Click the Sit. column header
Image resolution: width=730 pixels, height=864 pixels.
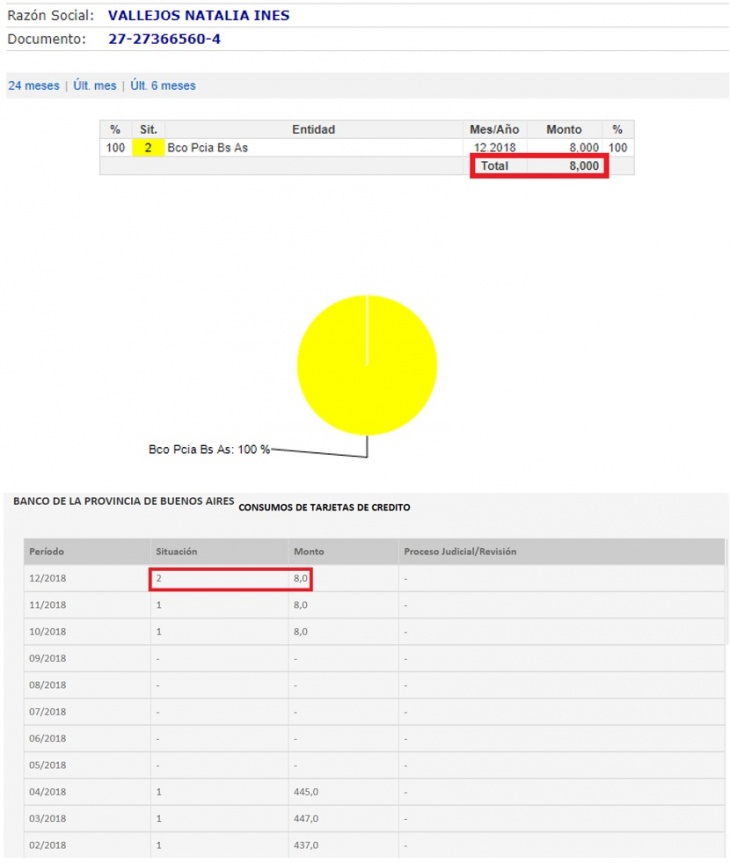[148, 129]
